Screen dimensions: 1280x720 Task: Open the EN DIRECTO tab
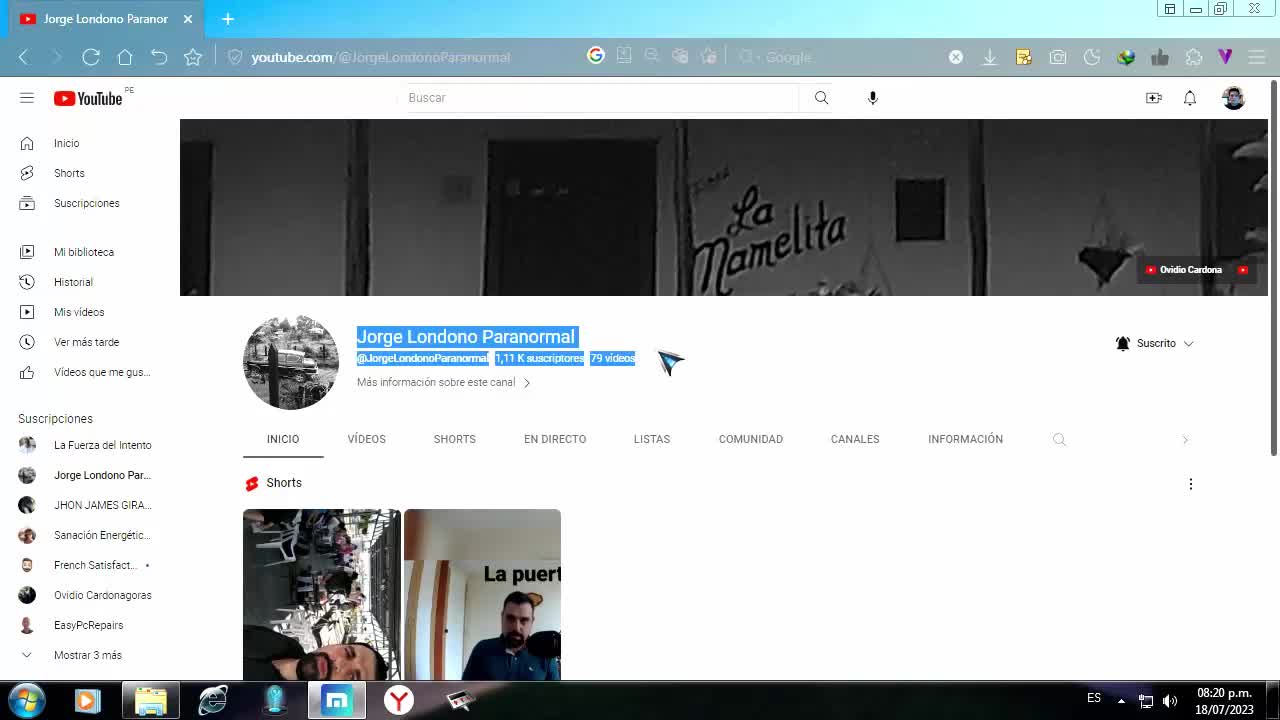pyautogui.click(x=555, y=439)
